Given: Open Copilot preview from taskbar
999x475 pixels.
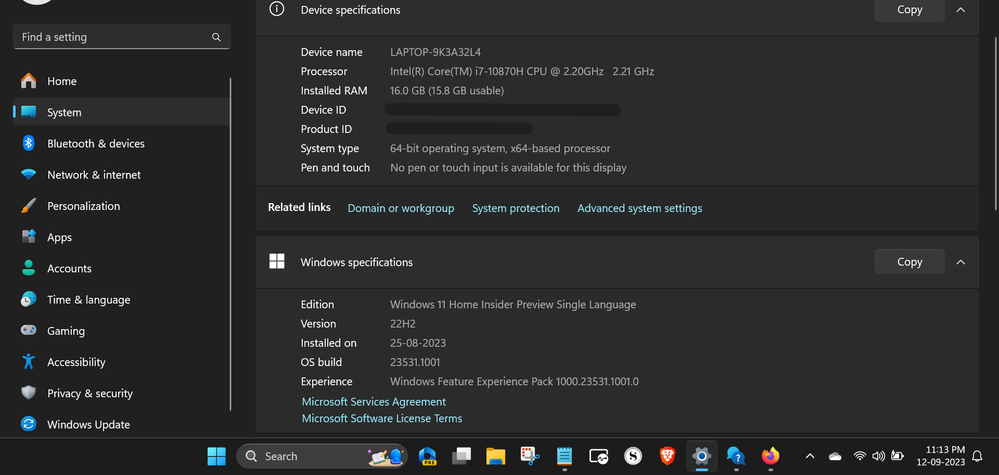Looking at the screenshot, I should (x=427, y=456).
